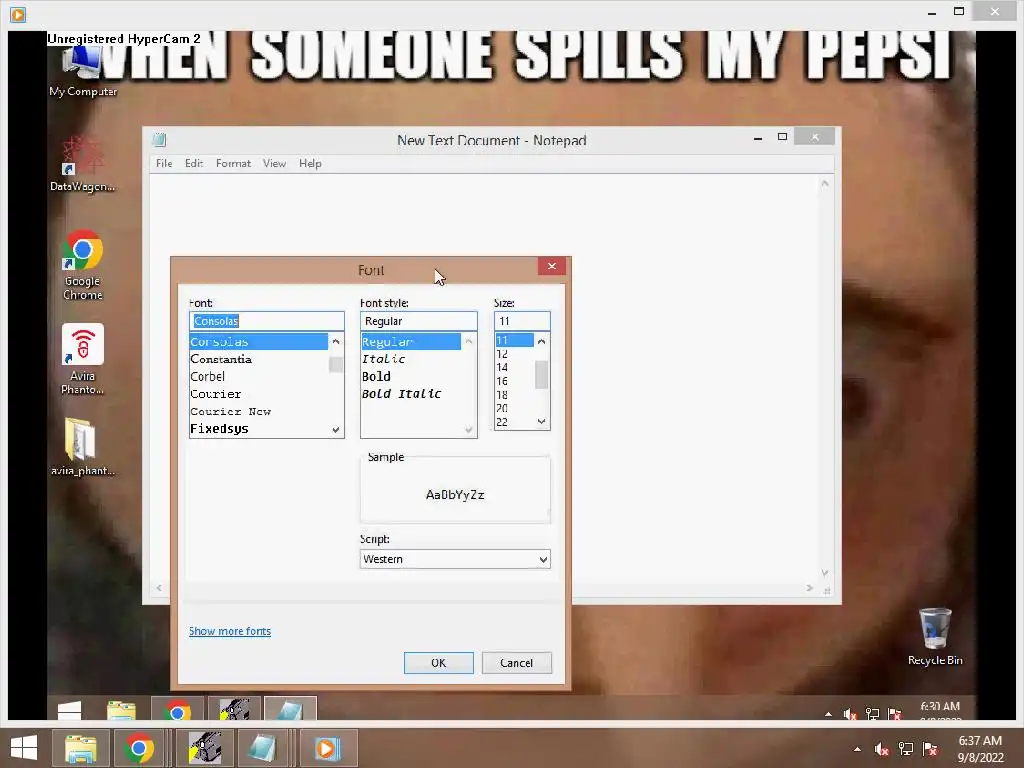Open the avira_phant folder on desktop
Image resolution: width=1024 pixels, height=768 pixels.
tap(82, 447)
